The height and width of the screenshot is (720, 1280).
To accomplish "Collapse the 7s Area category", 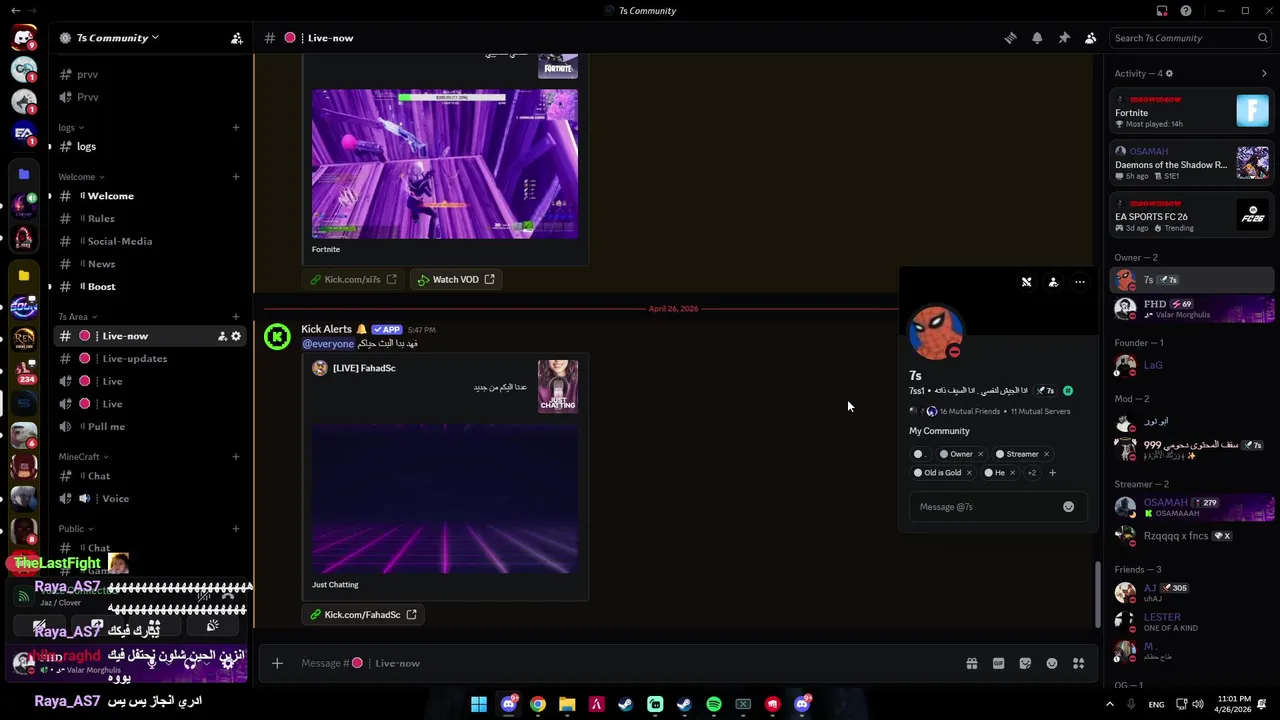I will [x=77, y=317].
